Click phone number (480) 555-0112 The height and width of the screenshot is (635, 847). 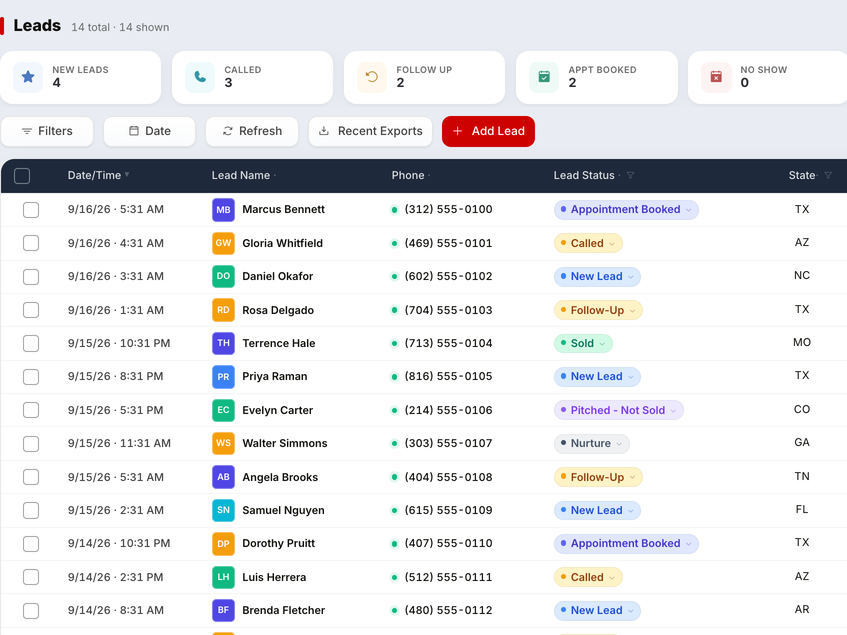tap(448, 611)
